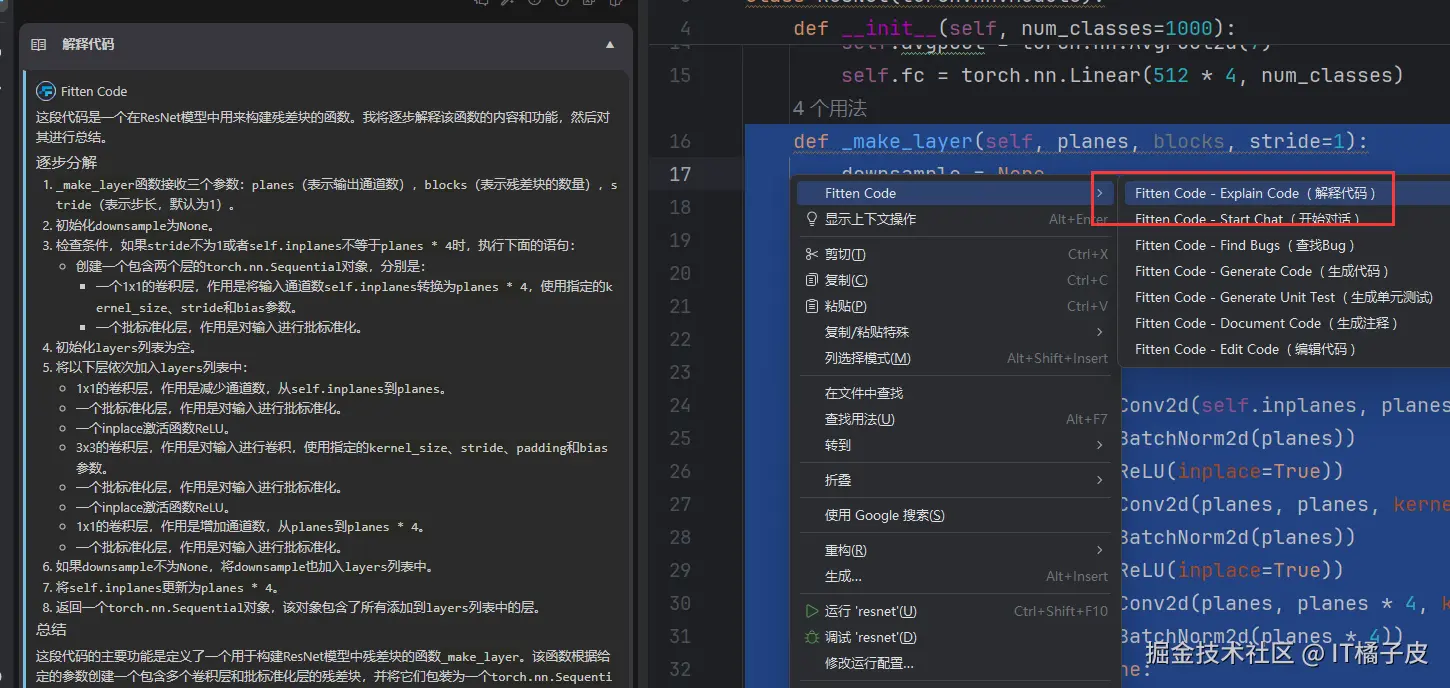
Task: Select Fitten Code - Document Code (生成注释)
Action: pos(1285,323)
